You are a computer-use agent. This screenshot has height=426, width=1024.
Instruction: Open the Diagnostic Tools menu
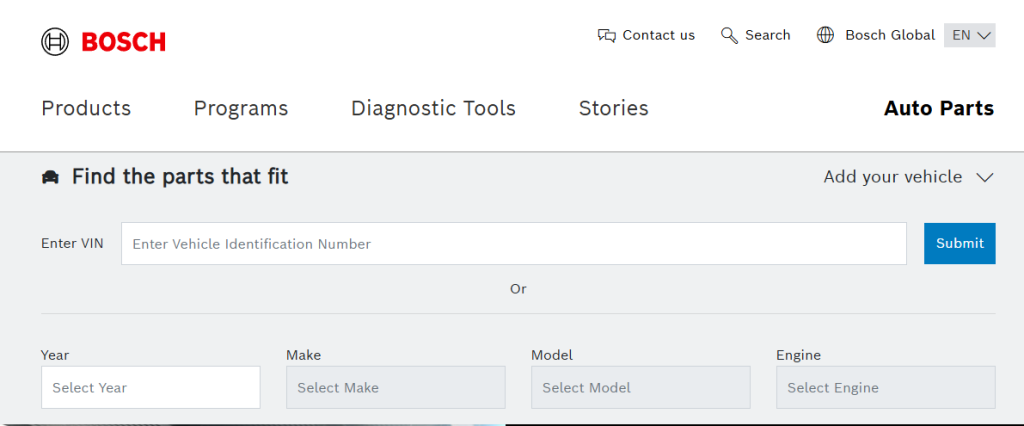click(x=434, y=108)
